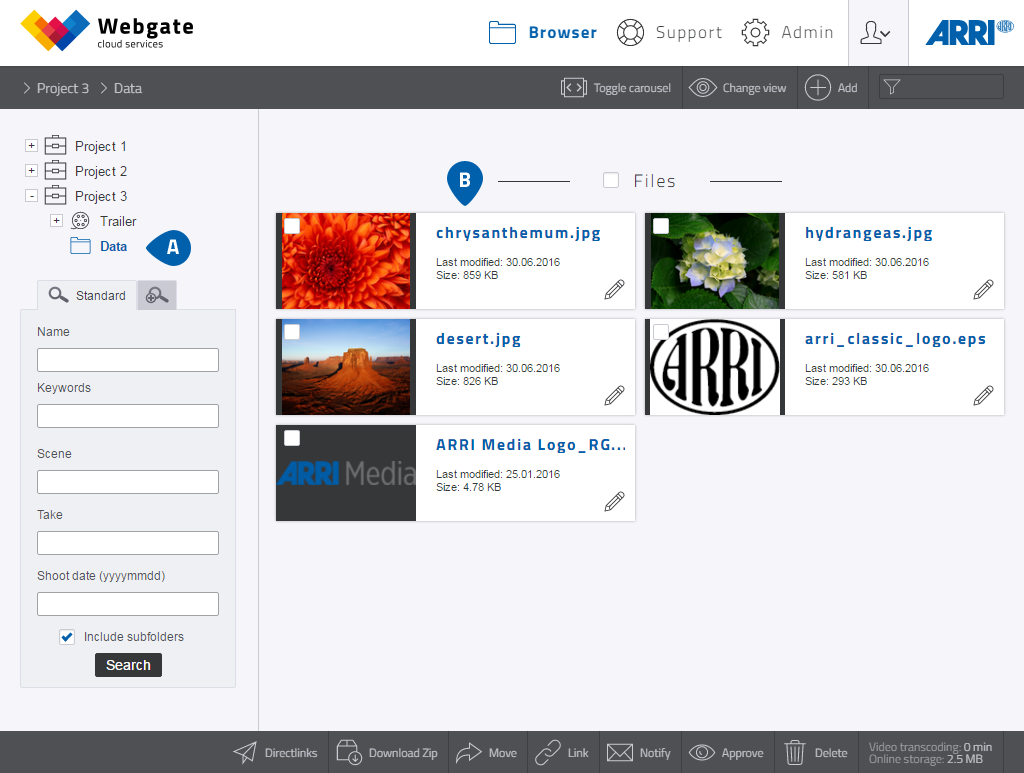Screen dimensions: 1024x773
Task: Click the Add plus icon
Action: (818, 87)
